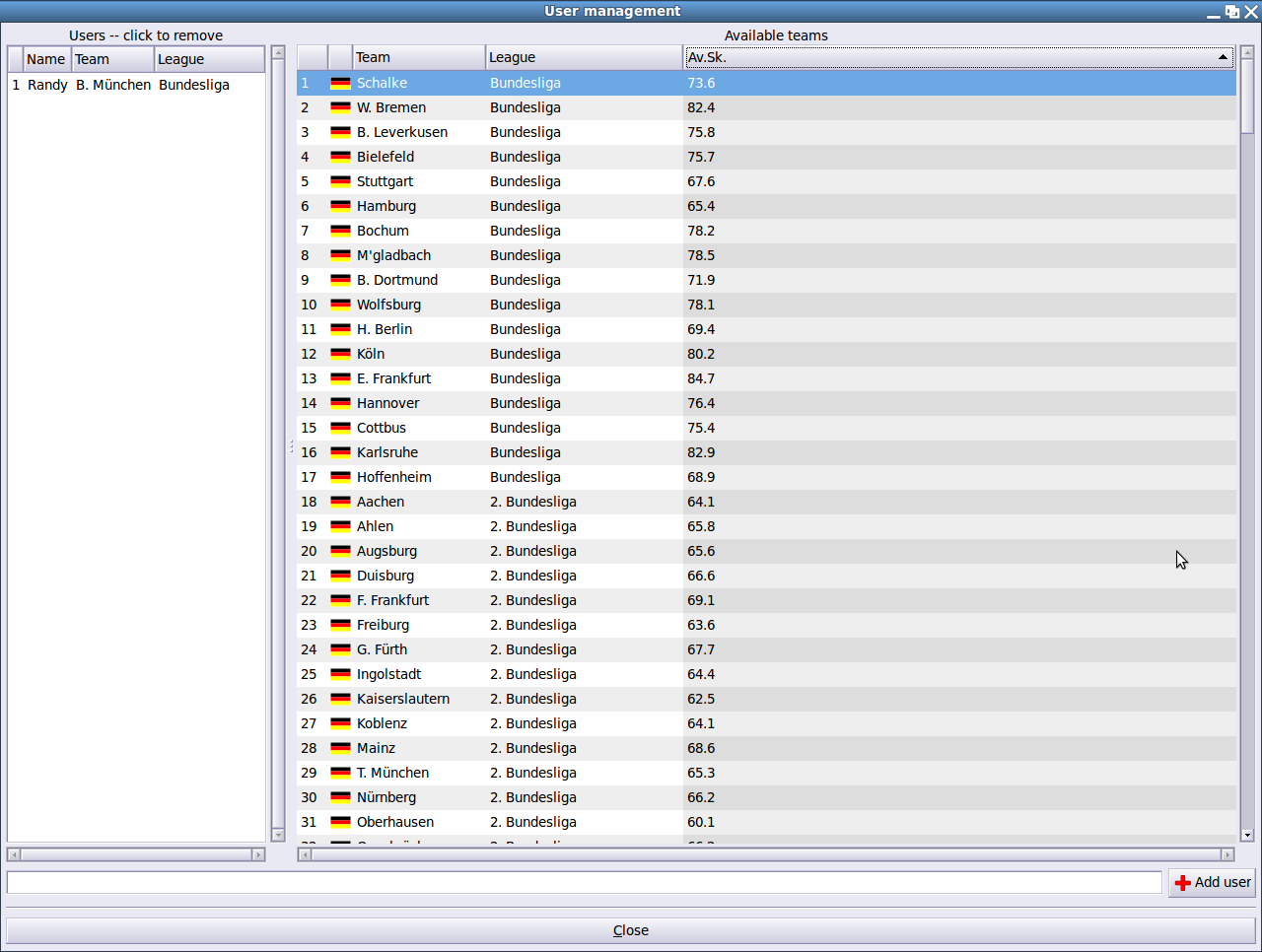Select the Nürnberg team row
This screenshot has width=1262, height=952.
point(766,797)
